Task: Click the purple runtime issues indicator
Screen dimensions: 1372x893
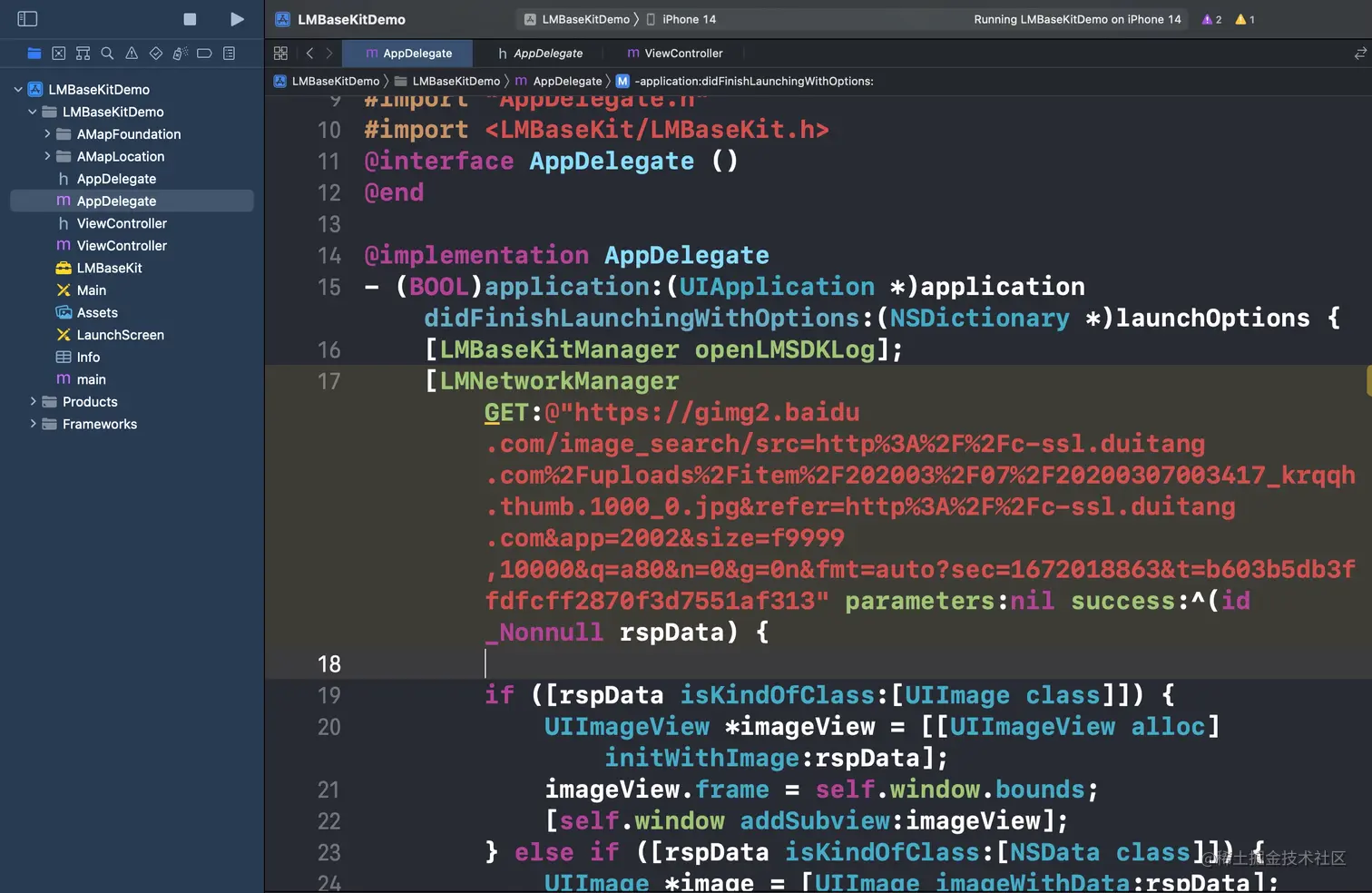Action: (1211, 19)
